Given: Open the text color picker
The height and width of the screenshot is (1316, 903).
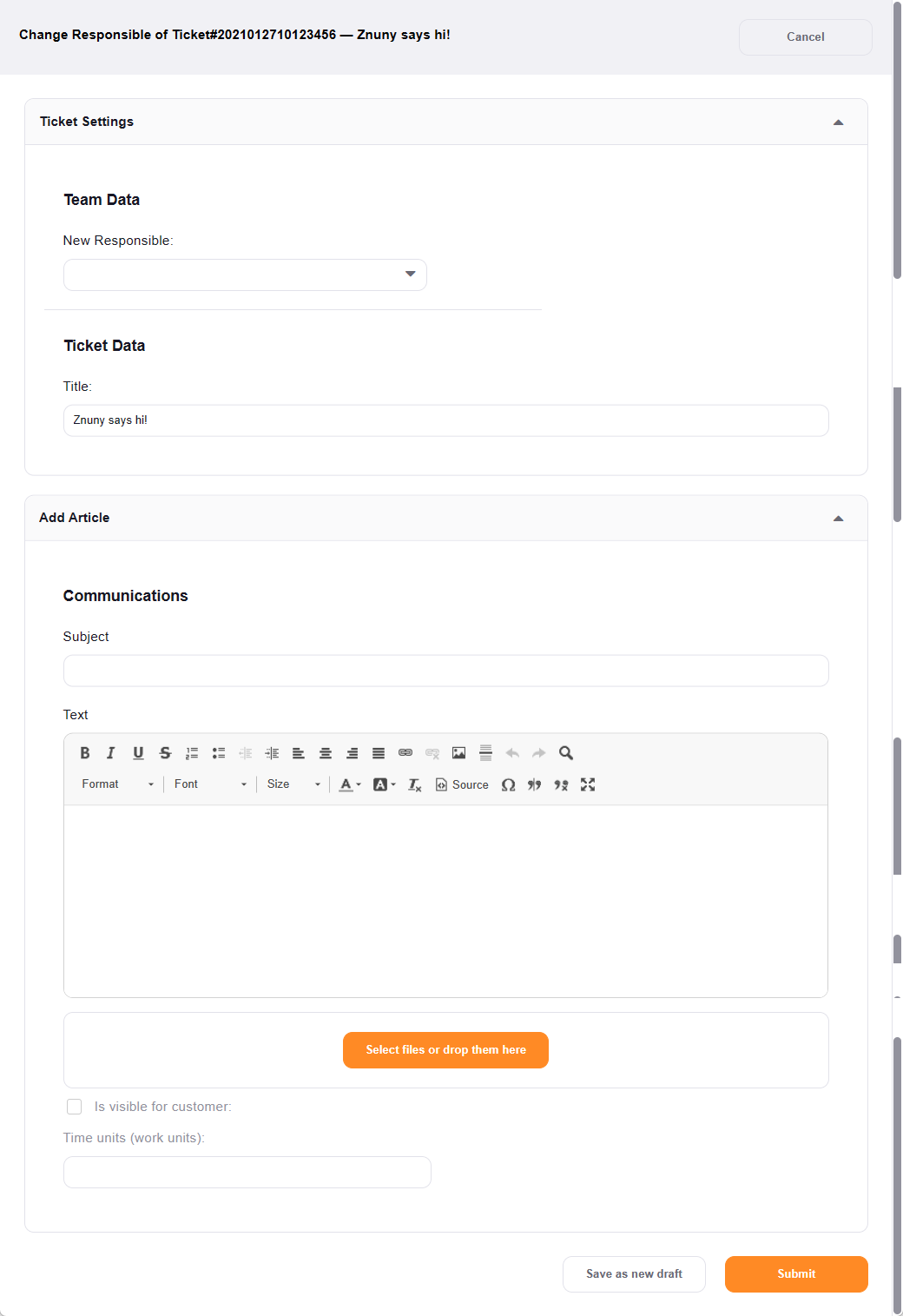Looking at the screenshot, I should click(x=350, y=784).
